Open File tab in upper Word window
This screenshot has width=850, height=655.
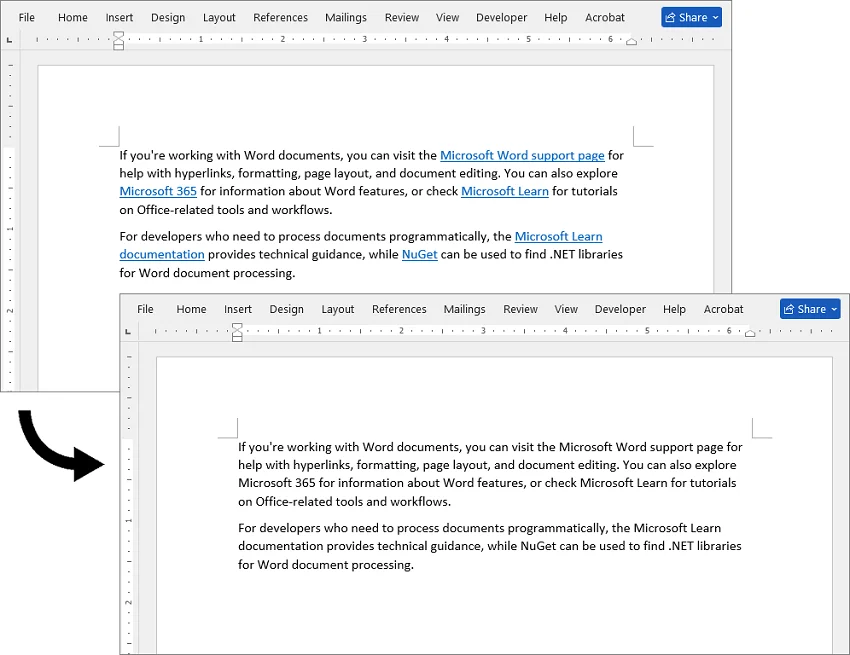27,17
